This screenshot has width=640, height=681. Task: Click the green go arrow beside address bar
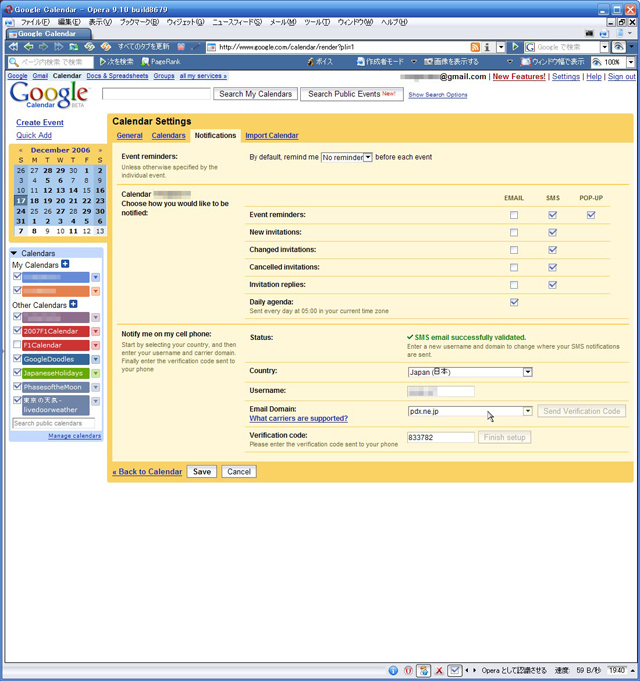tap(515, 47)
